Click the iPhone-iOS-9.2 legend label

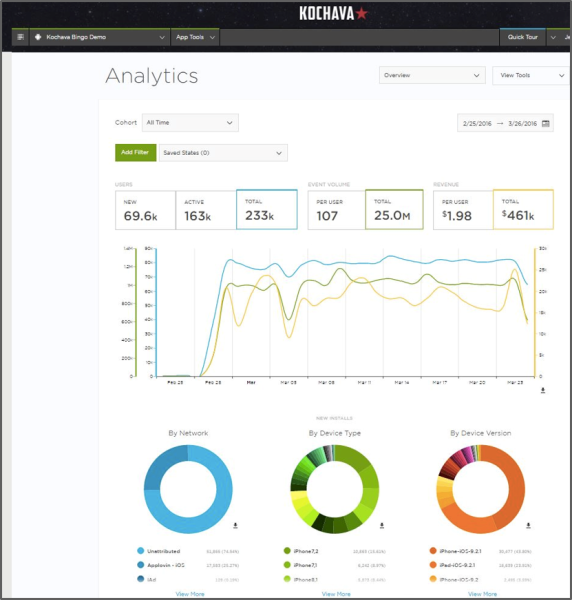pos(459,580)
